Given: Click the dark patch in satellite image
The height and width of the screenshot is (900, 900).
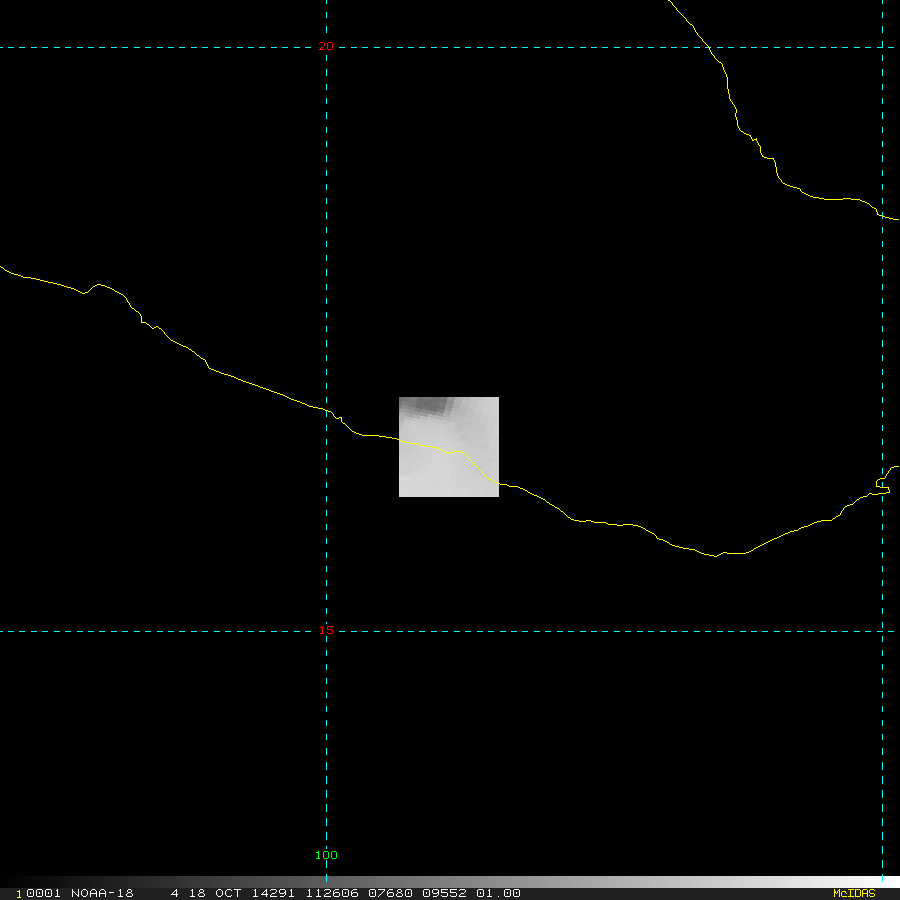Looking at the screenshot, I should 430,406.
